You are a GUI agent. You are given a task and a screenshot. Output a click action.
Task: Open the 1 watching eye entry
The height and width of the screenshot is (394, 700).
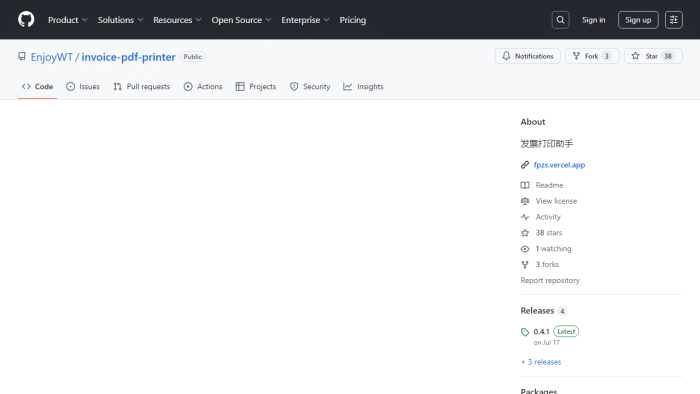pyautogui.click(x=546, y=249)
